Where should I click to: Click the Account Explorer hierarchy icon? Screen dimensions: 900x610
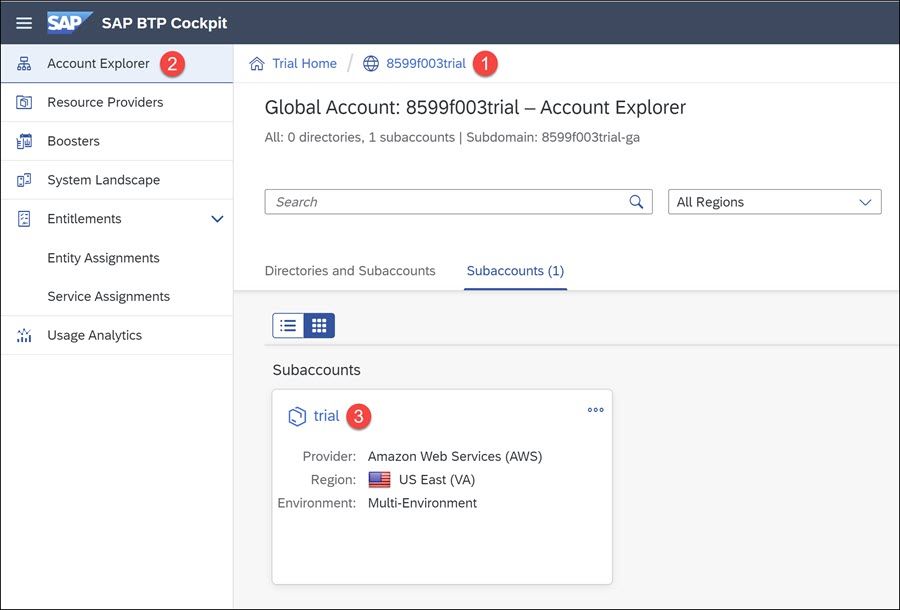tap(24, 64)
